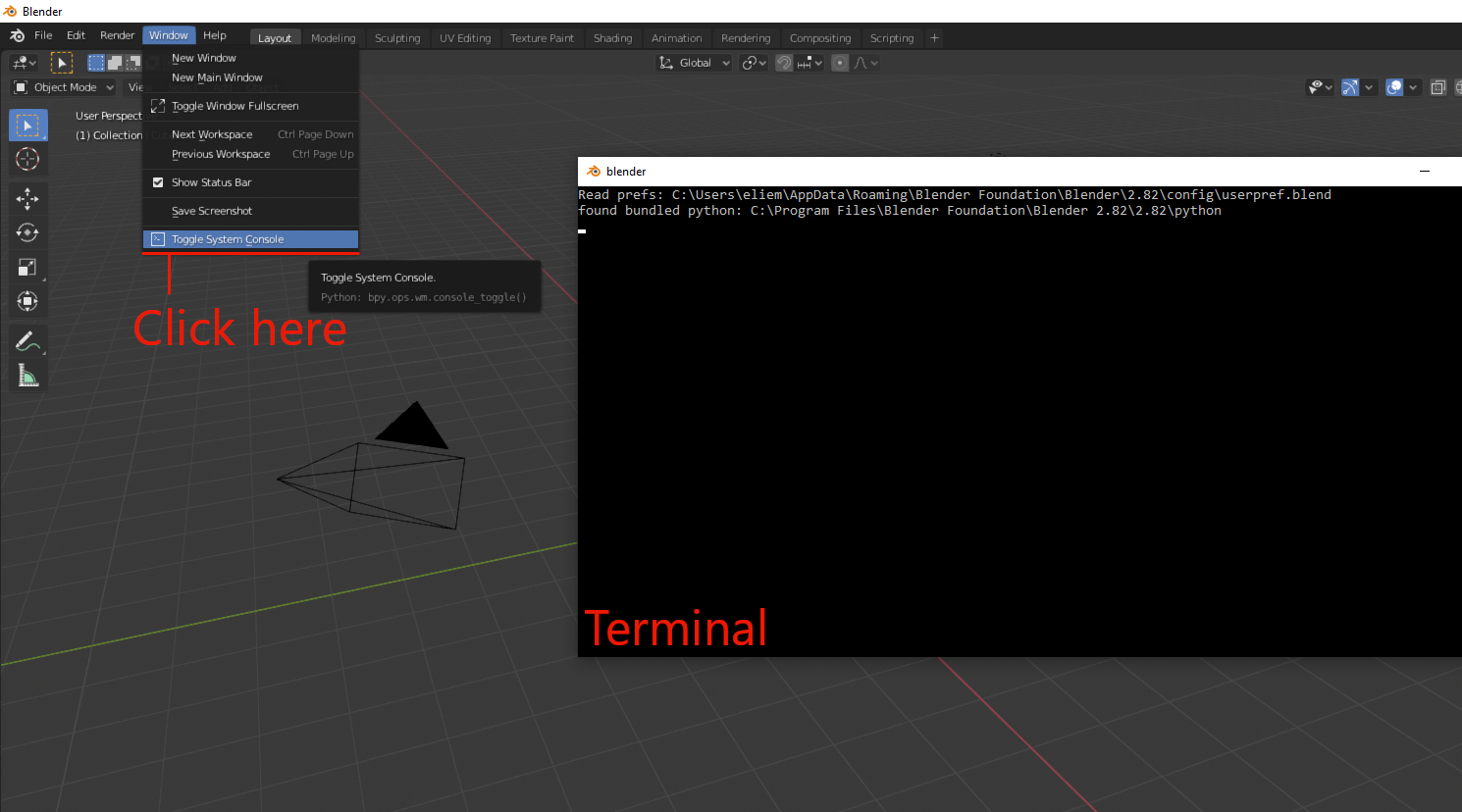Choose the Scale tool
The height and width of the screenshot is (812, 1462).
(x=27, y=267)
